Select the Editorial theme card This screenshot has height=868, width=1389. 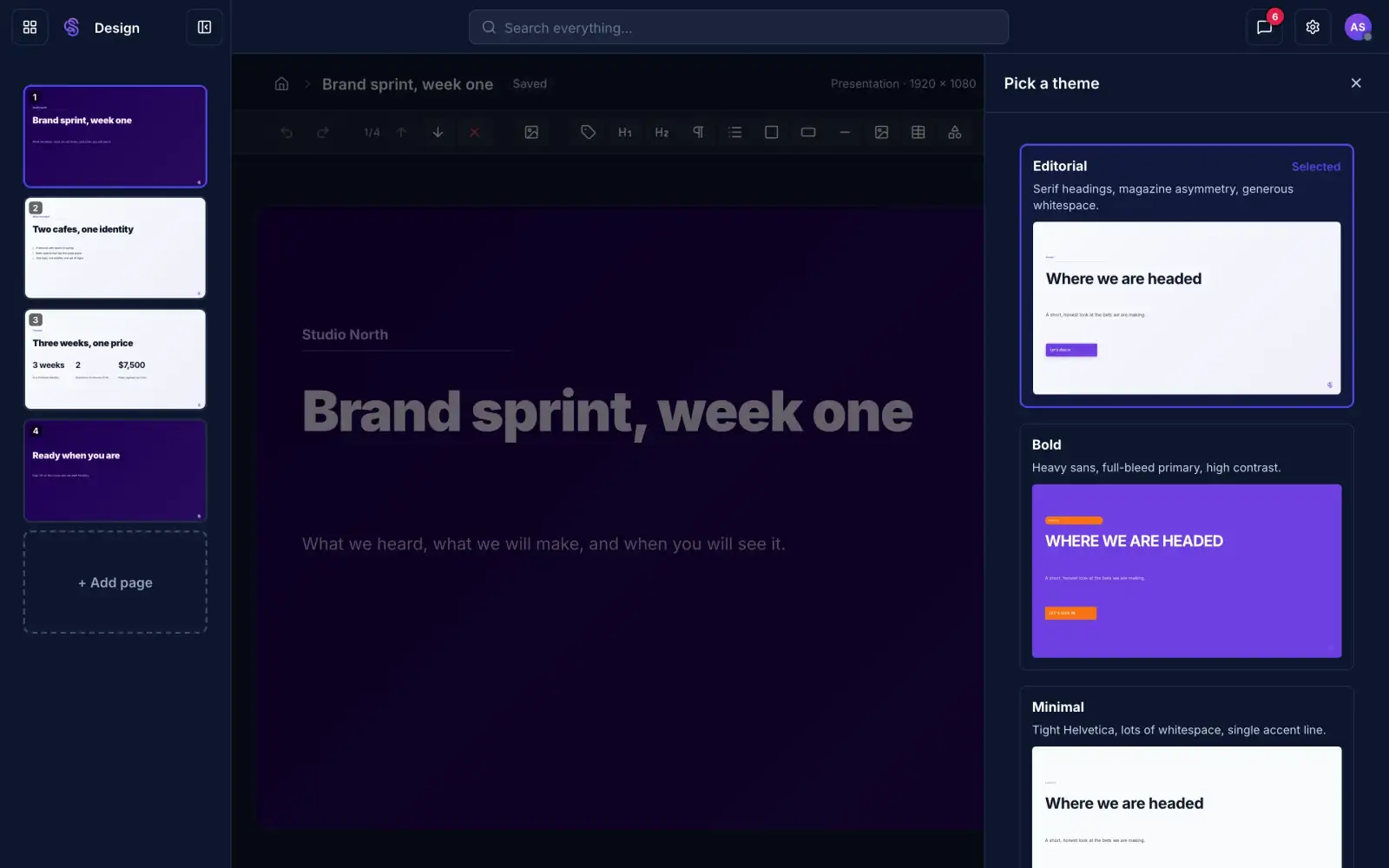[x=1187, y=275]
